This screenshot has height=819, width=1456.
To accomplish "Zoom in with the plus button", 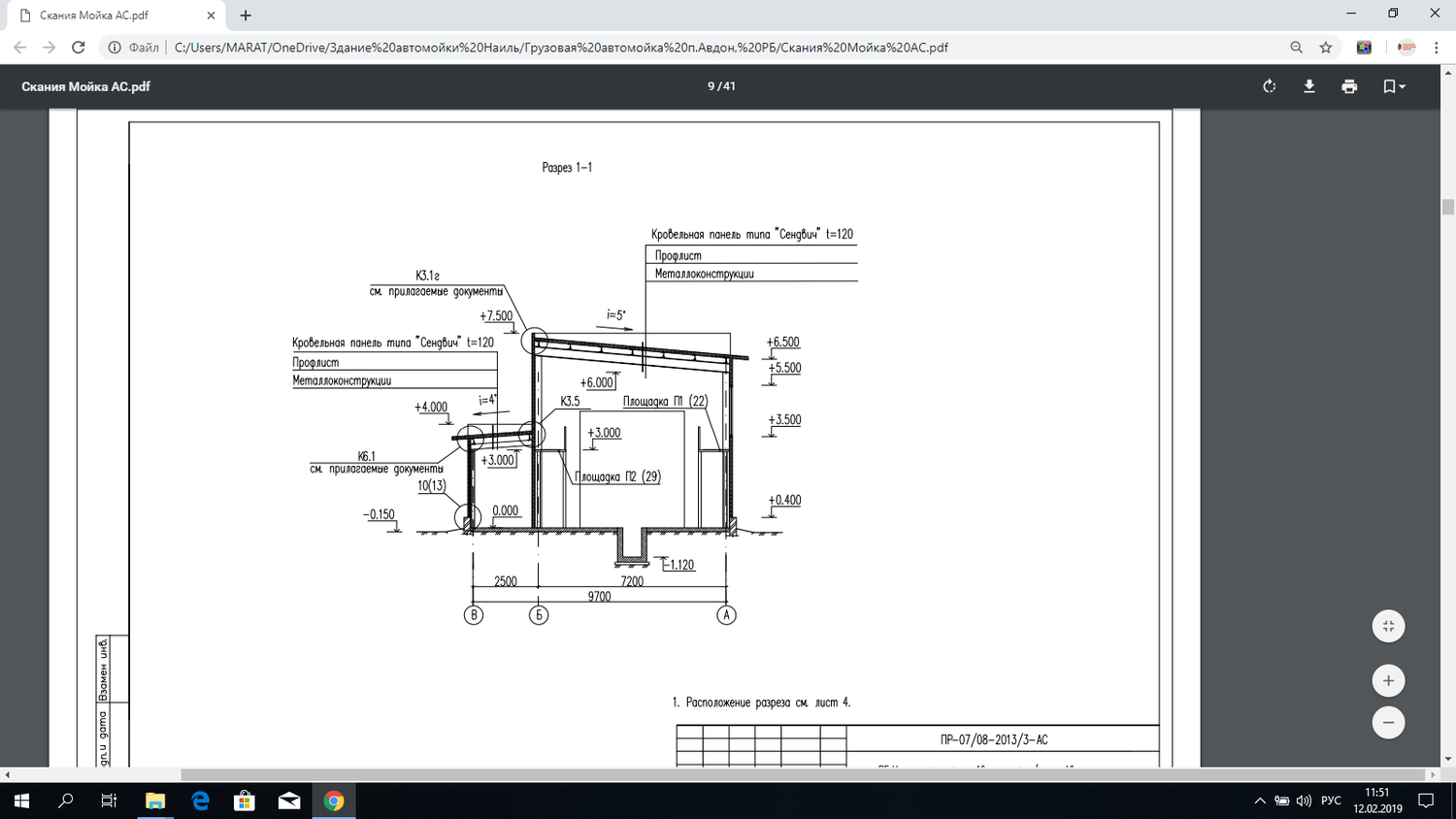I will click(x=1388, y=680).
